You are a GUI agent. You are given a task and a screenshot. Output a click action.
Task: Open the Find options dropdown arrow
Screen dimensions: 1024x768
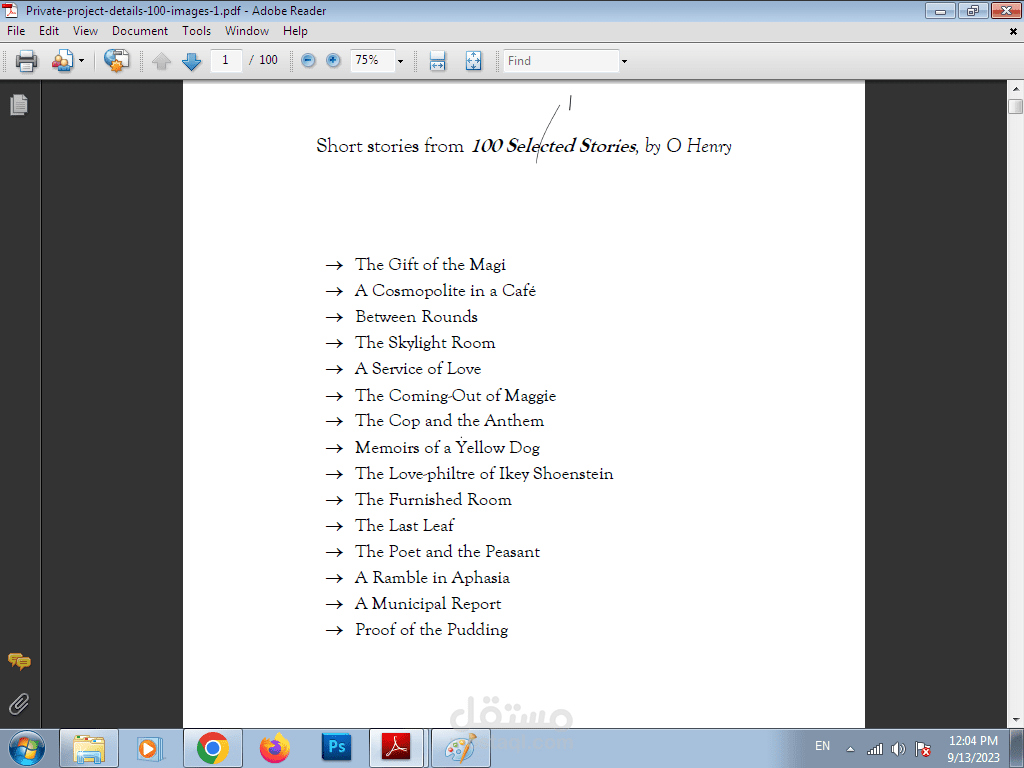(624, 61)
